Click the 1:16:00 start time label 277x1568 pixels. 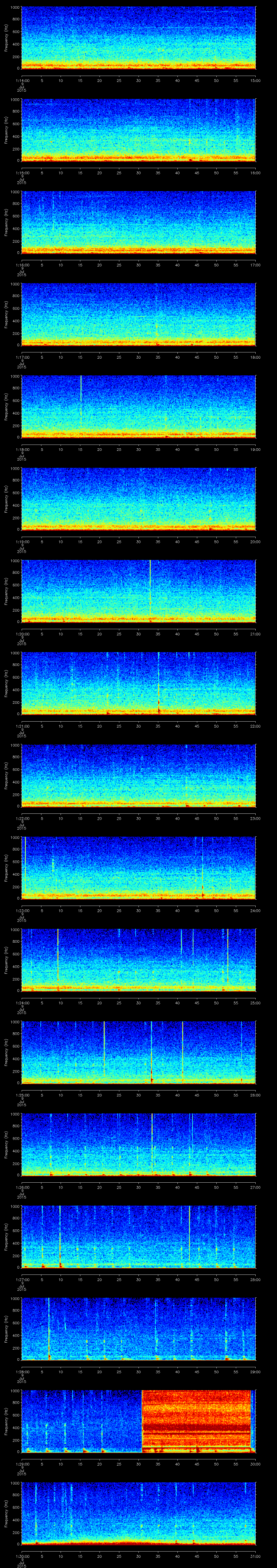click(22, 265)
